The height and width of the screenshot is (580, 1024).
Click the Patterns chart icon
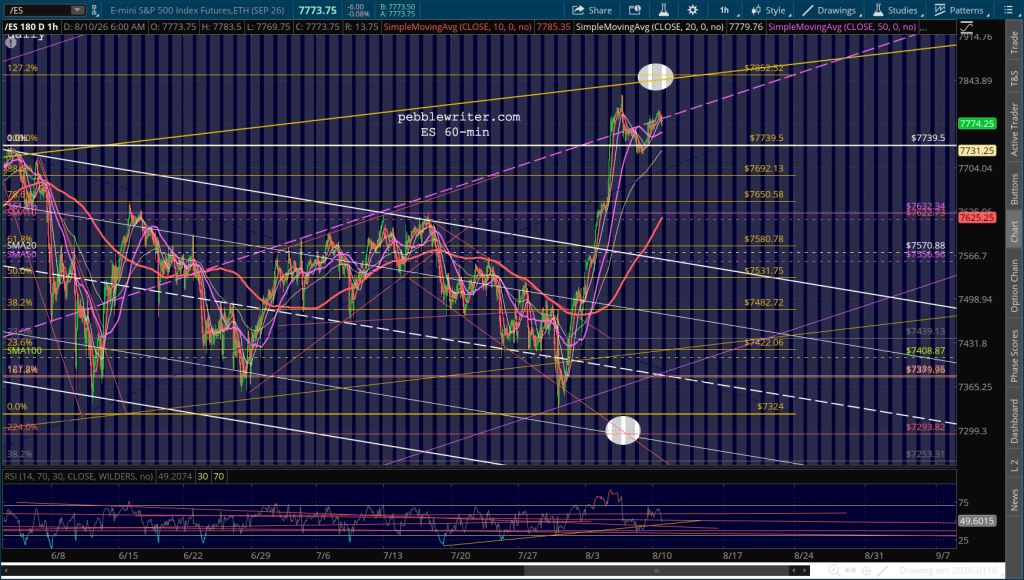click(x=940, y=10)
